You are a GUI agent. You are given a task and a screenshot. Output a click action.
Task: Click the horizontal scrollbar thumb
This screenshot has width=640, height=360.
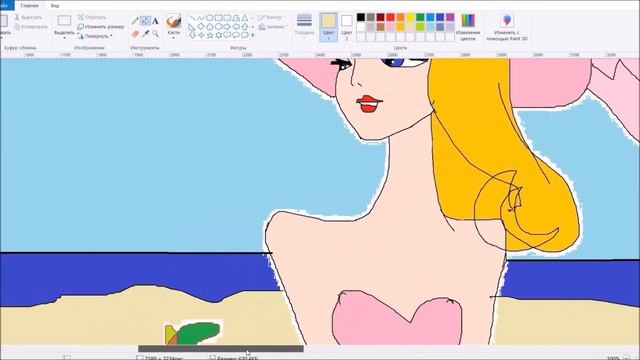(221, 349)
